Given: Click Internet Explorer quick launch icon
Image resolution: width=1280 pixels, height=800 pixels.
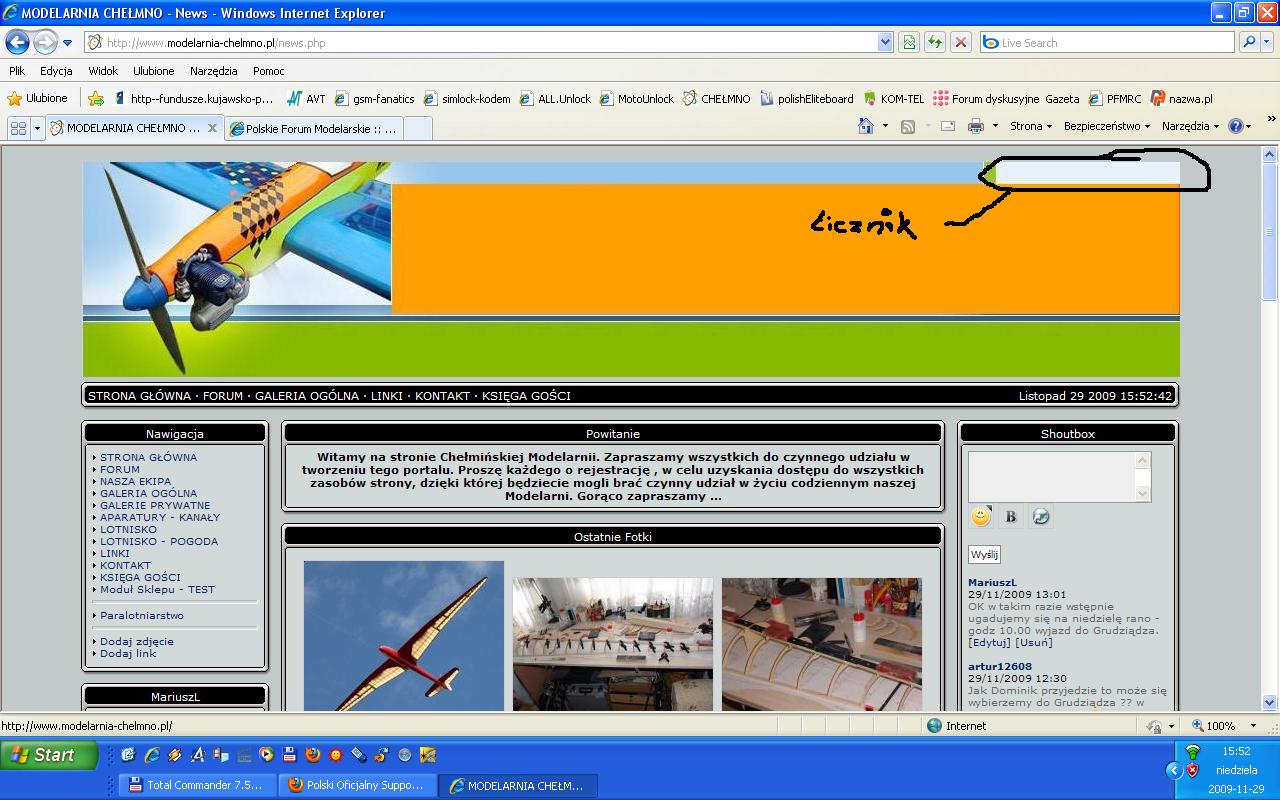Looking at the screenshot, I should [152, 755].
